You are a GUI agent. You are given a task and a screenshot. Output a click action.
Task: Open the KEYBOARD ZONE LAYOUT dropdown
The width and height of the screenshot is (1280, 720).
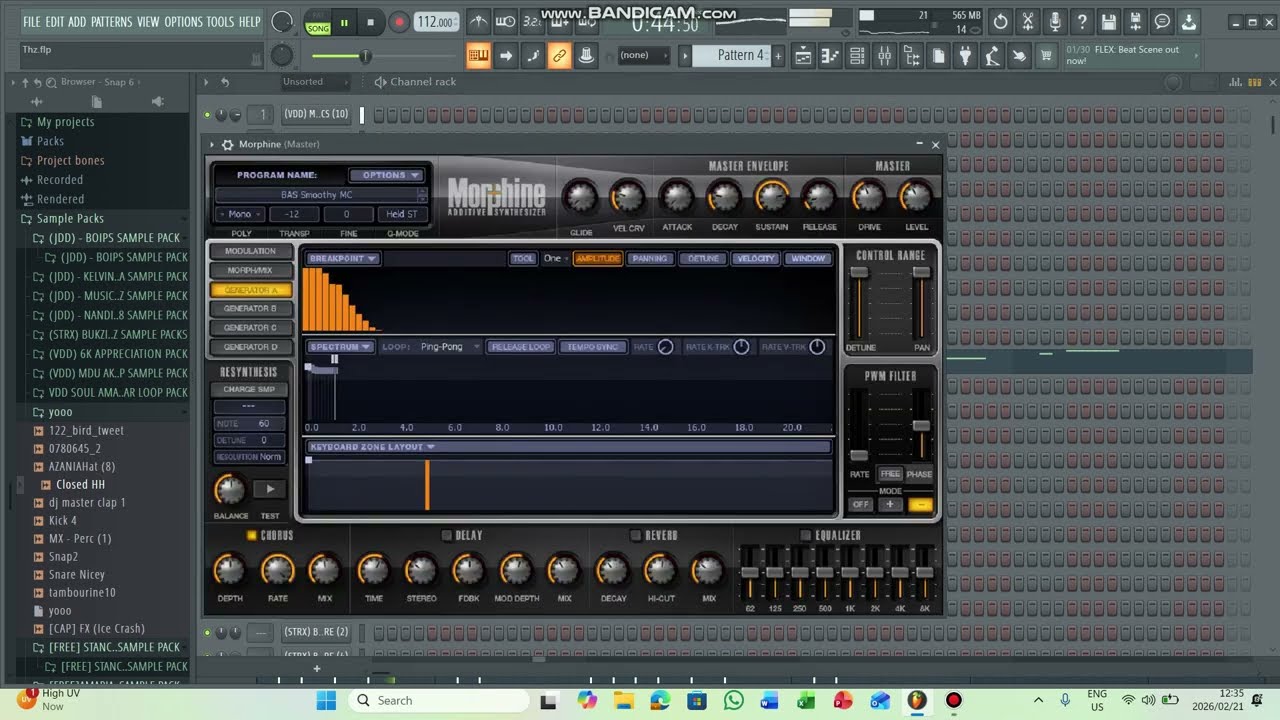(371, 447)
